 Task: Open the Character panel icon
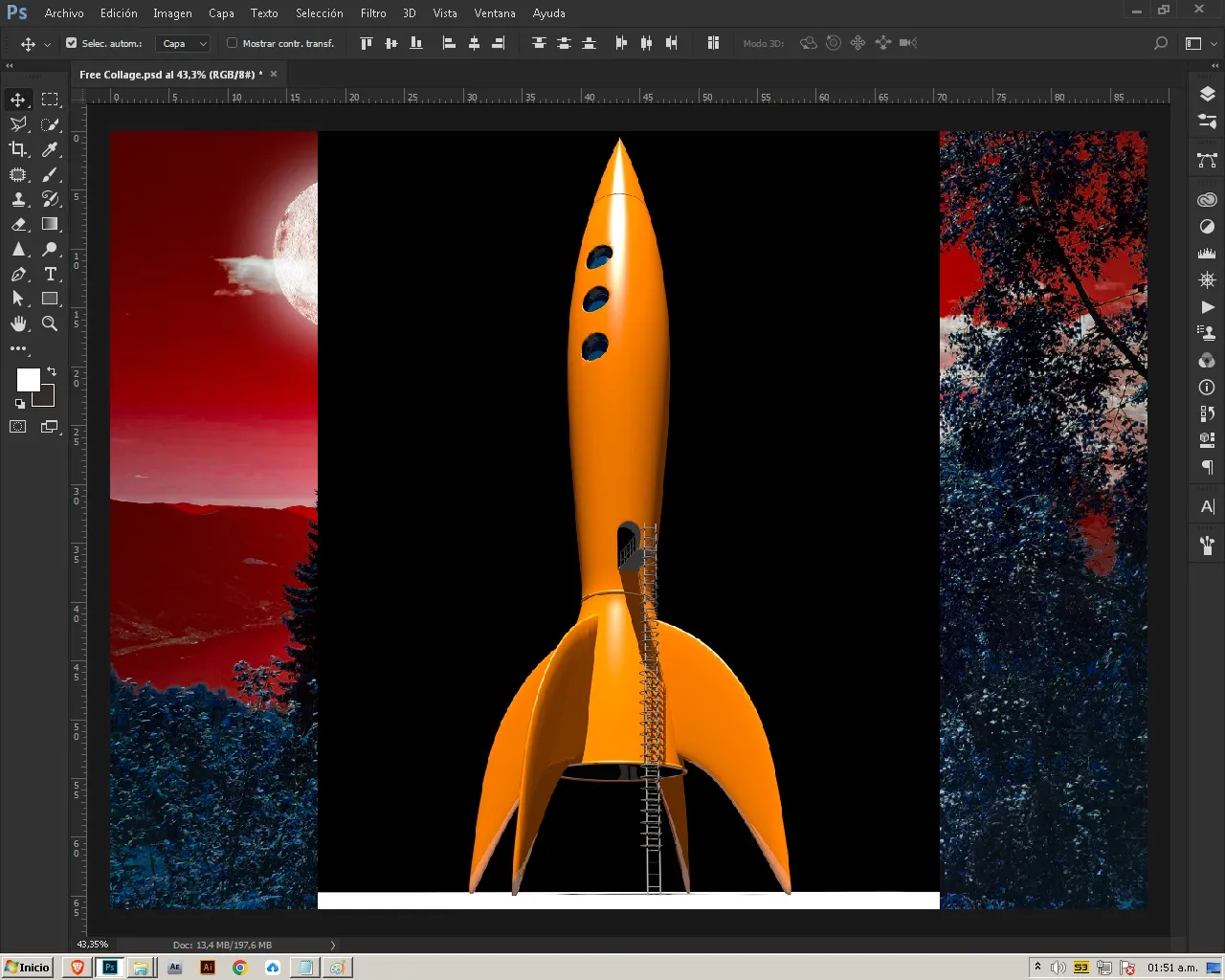point(1207,506)
